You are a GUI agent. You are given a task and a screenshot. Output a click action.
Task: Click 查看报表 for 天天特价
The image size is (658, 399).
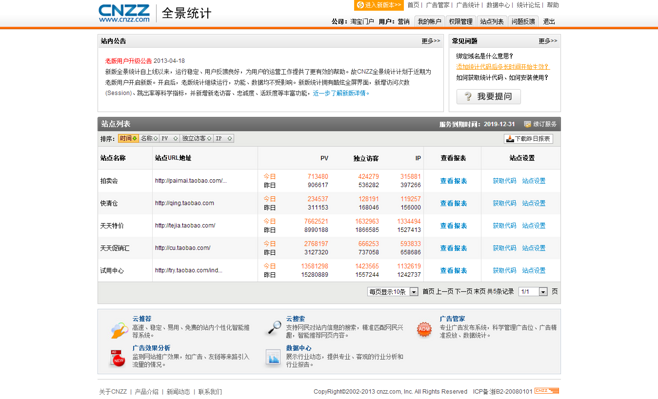point(453,226)
